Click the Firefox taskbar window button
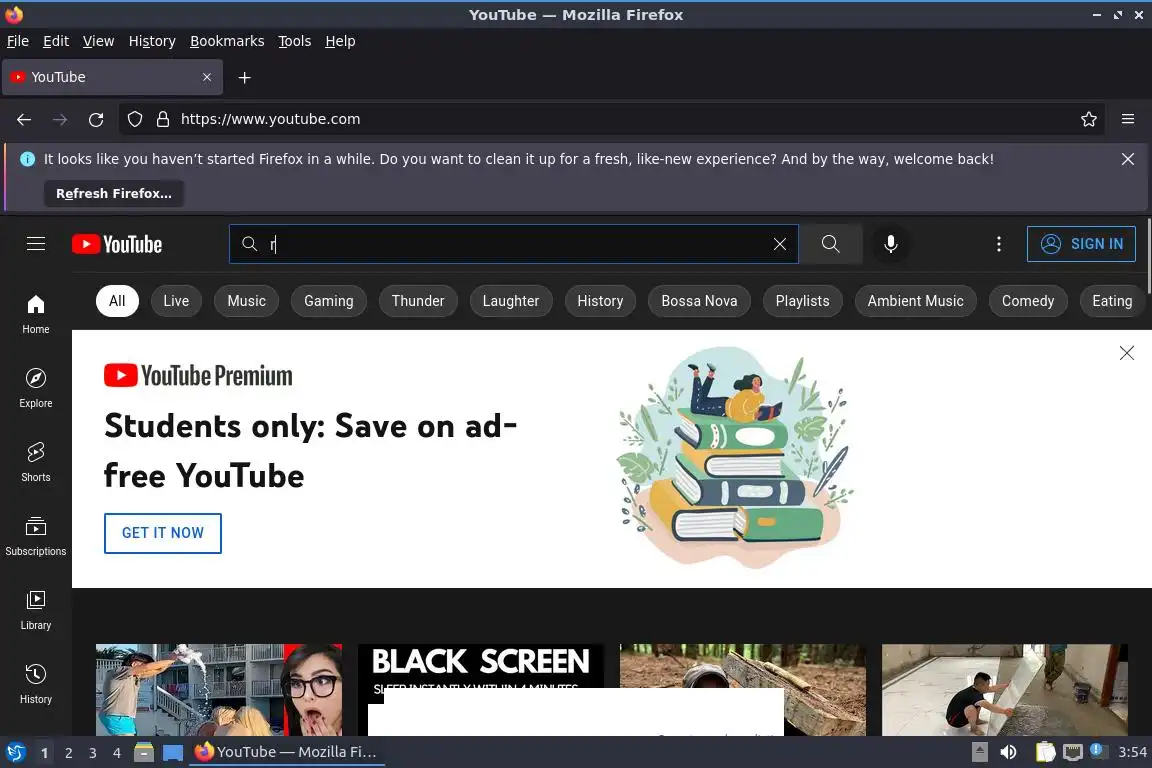The width and height of the screenshot is (1152, 768). (x=287, y=752)
